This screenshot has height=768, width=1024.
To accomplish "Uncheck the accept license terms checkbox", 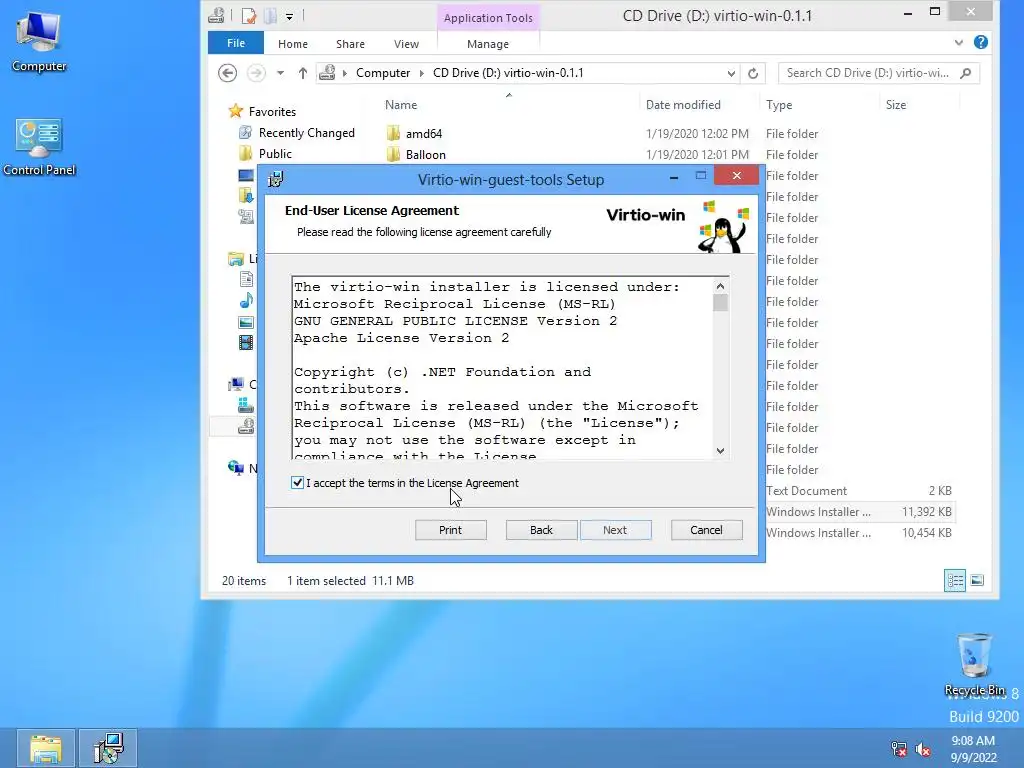I will [x=297, y=483].
